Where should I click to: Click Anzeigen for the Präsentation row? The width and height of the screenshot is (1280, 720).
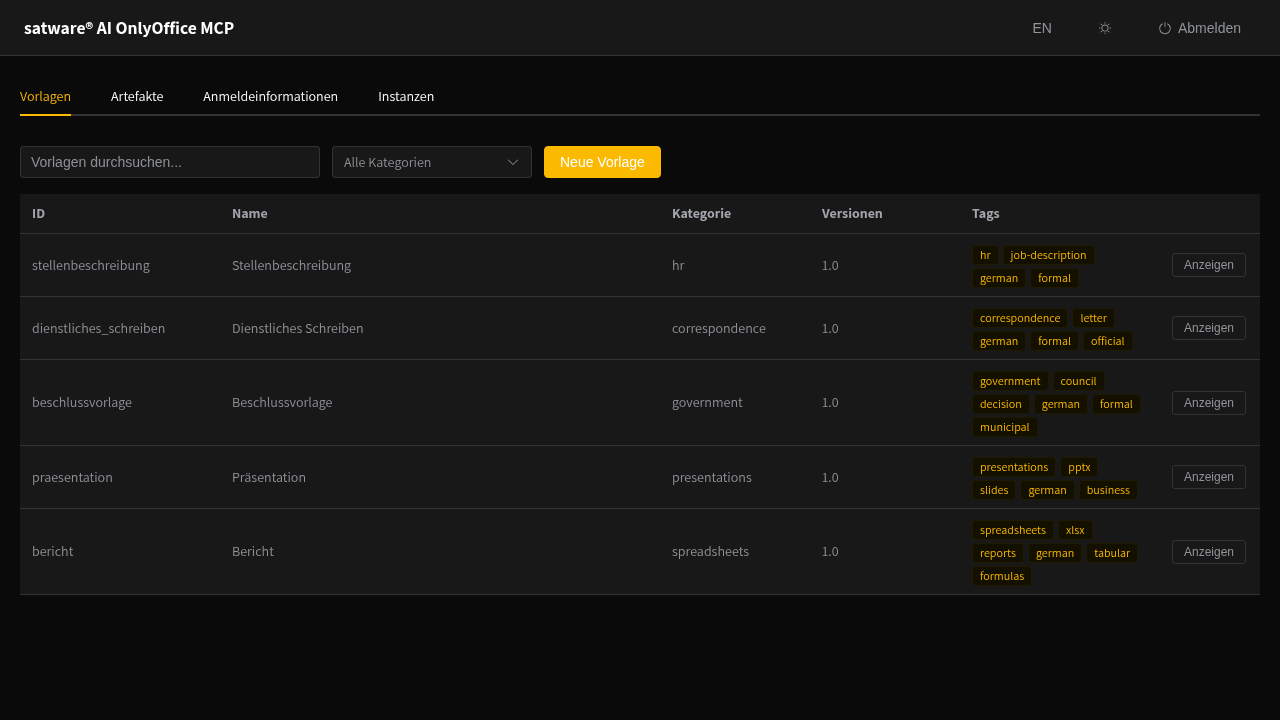pyautogui.click(x=1209, y=477)
